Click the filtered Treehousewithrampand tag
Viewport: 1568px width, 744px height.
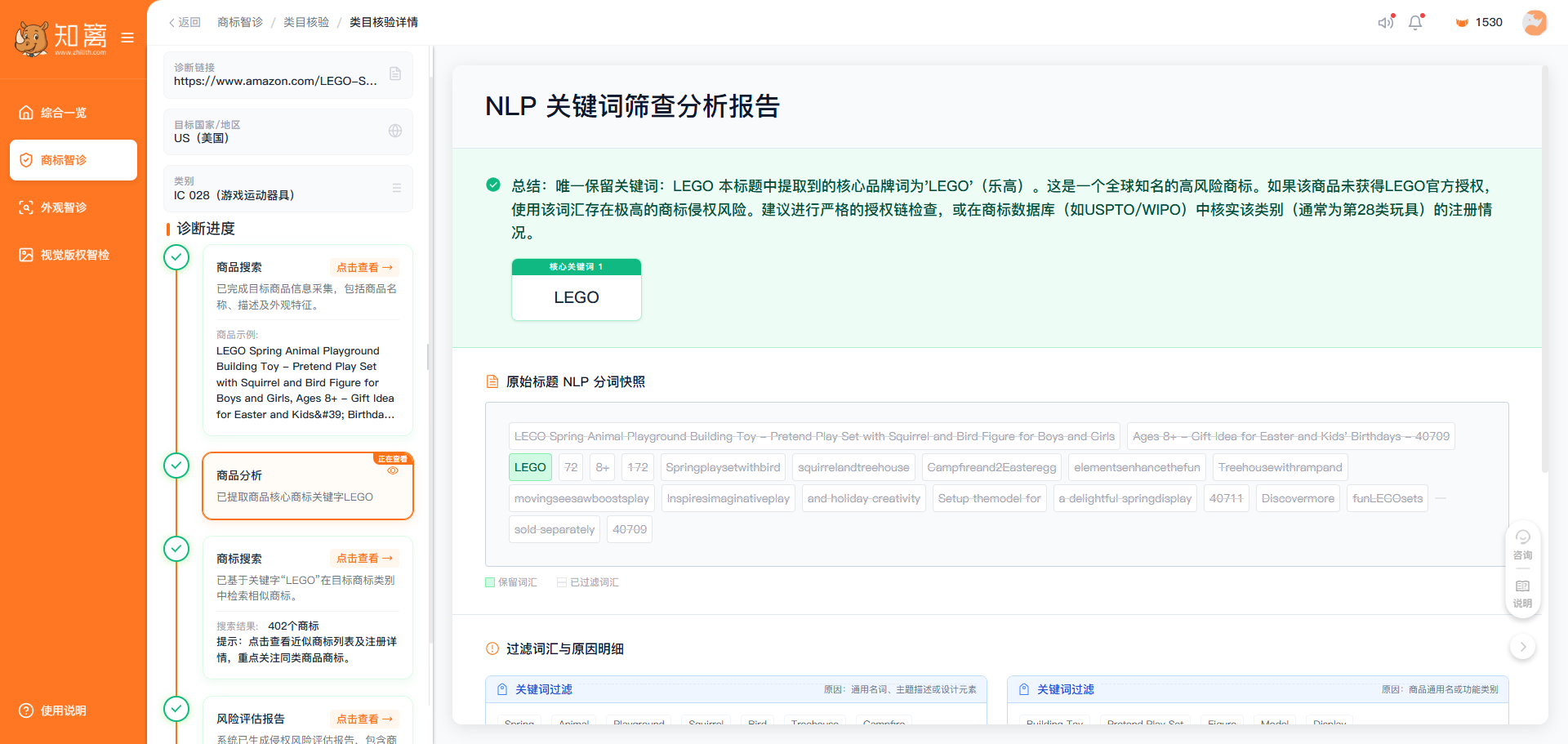tap(1280, 467)
